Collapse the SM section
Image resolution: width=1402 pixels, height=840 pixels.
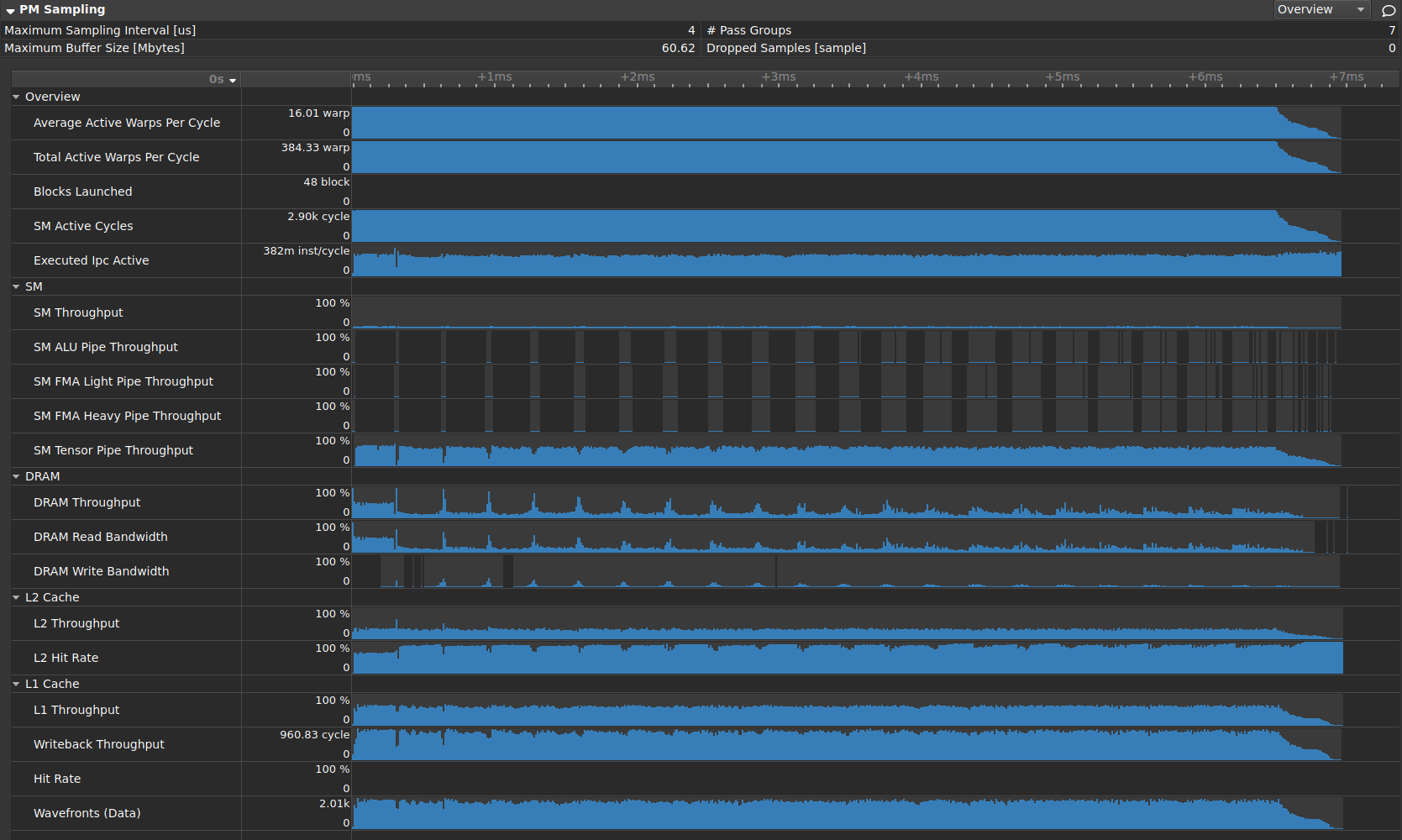pyautogui.click(x=15, y=286)
